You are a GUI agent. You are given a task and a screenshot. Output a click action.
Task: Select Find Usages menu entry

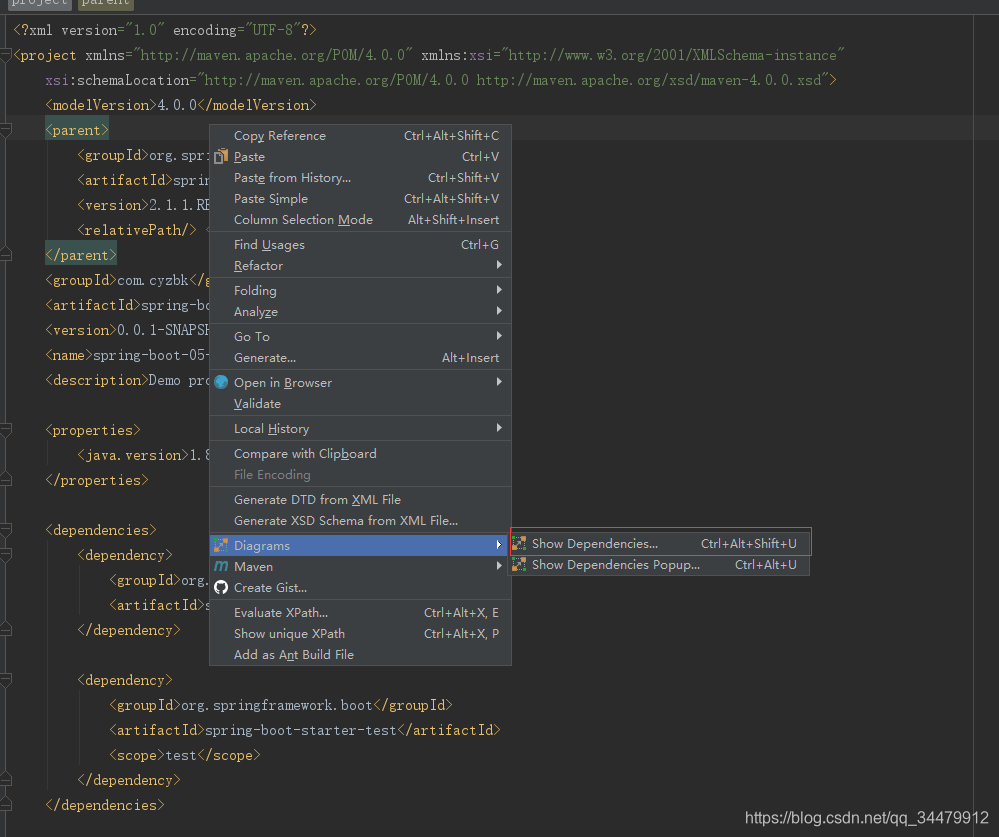pyautogui.click(x=361, y=245)
